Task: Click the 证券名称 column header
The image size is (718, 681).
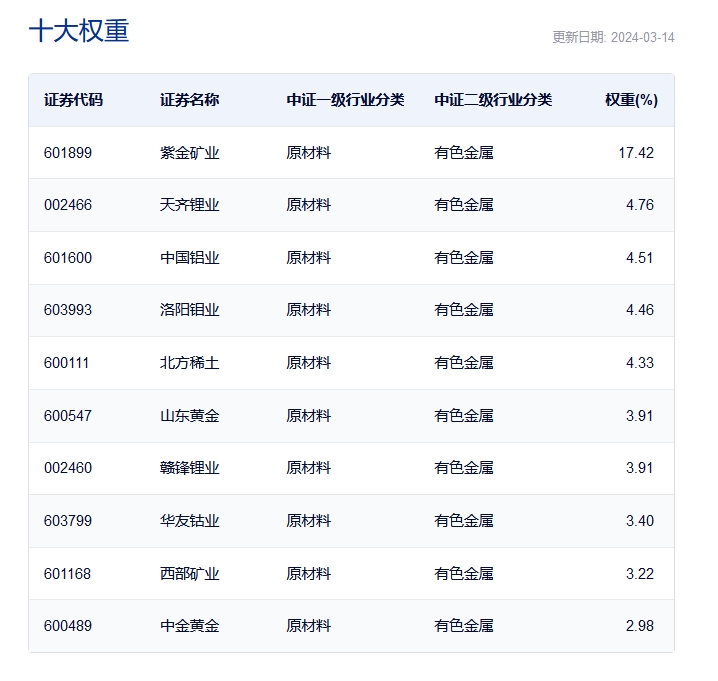Action: click(x=190, y=100)
